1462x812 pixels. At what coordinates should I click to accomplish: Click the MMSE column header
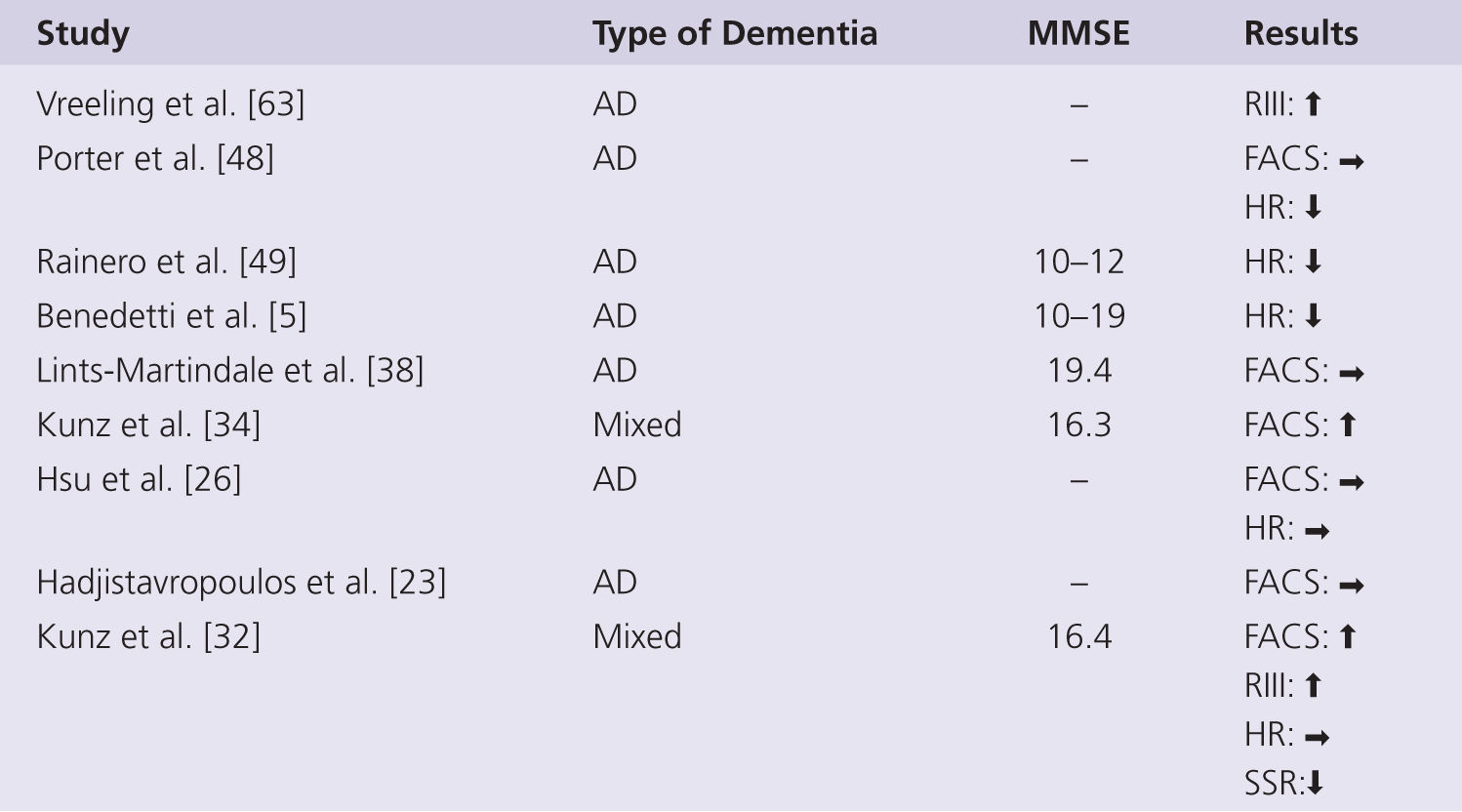[1078, 34]
